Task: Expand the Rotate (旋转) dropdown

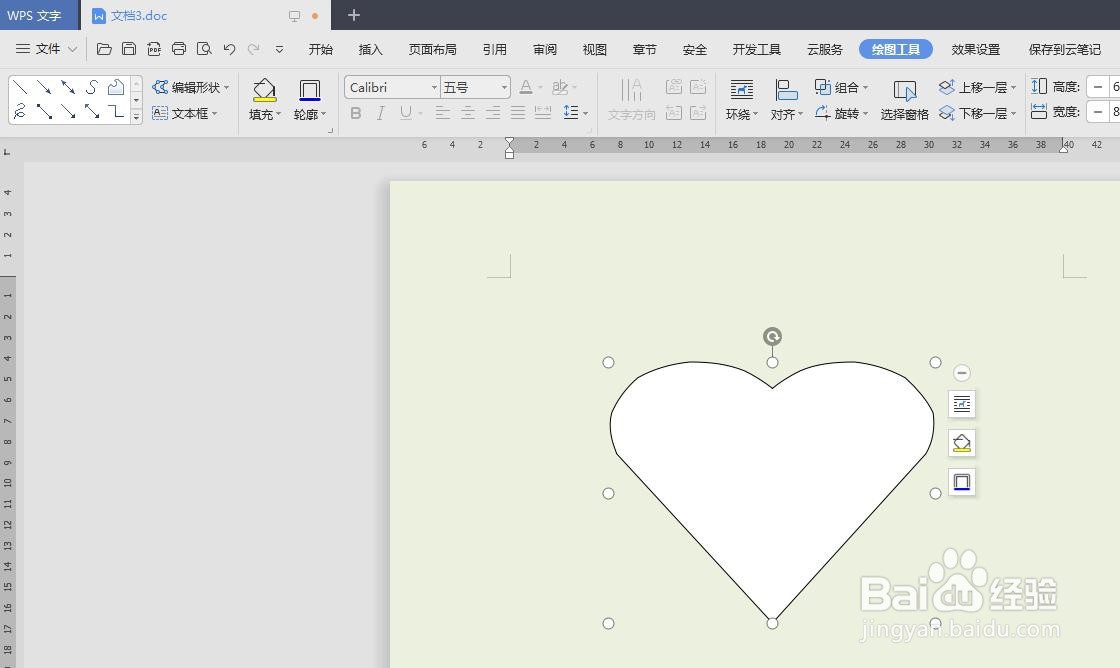Action: click(x=866, y=113)
